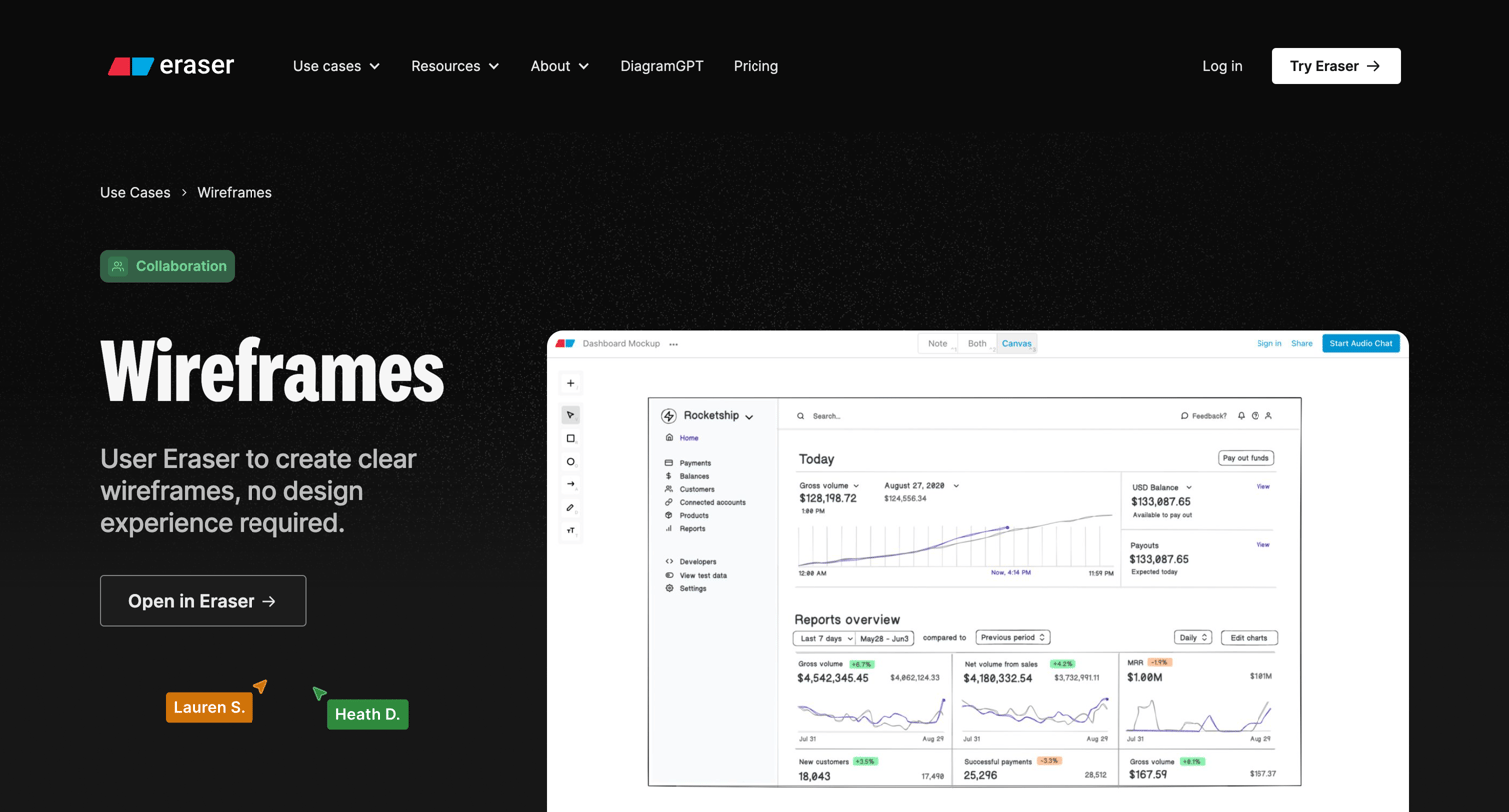Open the Use cases dropdown menu
This screenshot has width=1509, height=812.
336,66
